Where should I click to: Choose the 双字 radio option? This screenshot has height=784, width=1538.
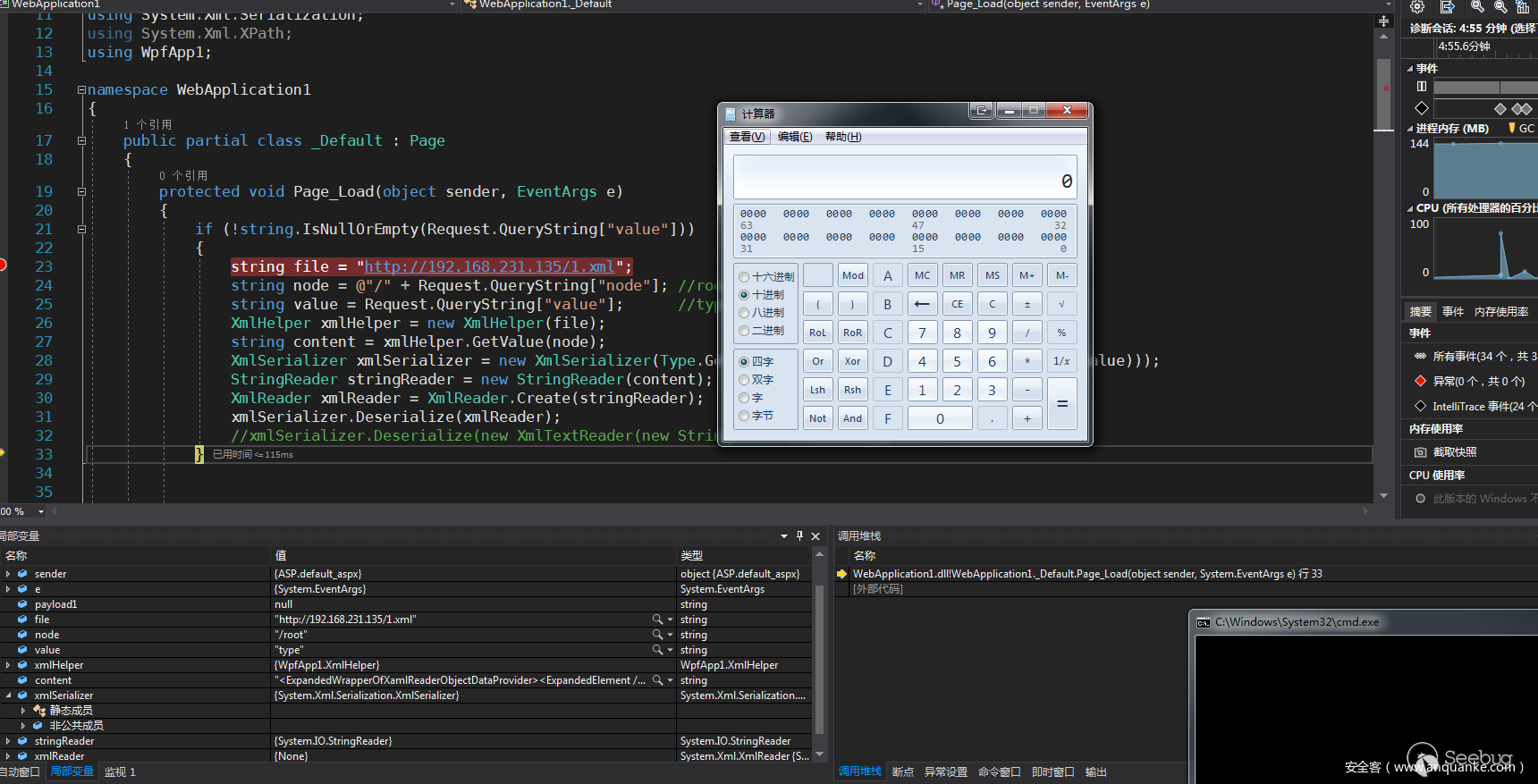744,380
